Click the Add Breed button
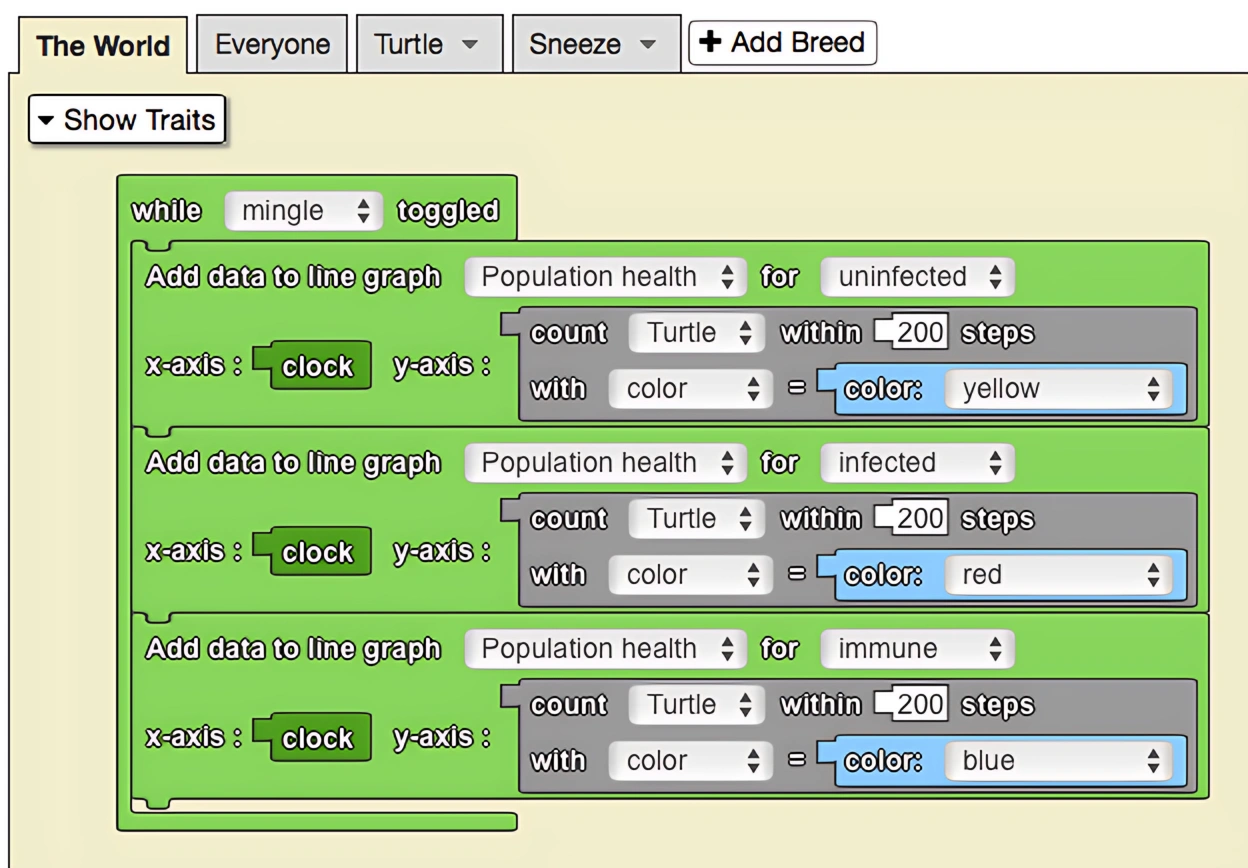The image size is (1248, 868). 781,42
